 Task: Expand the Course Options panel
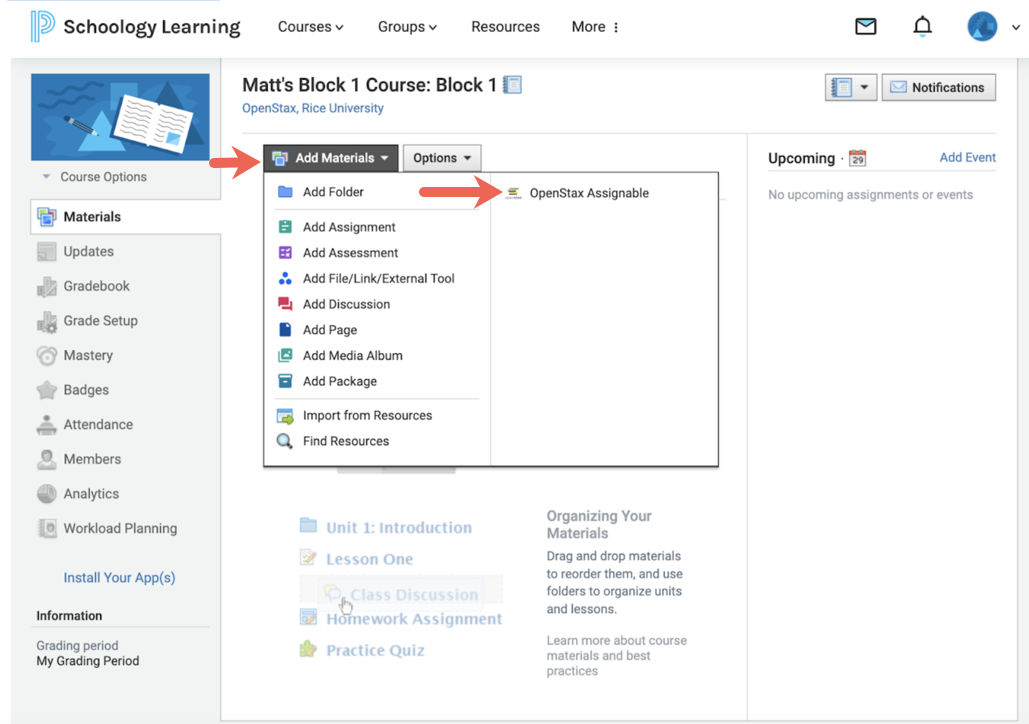(x=98, y=175)
